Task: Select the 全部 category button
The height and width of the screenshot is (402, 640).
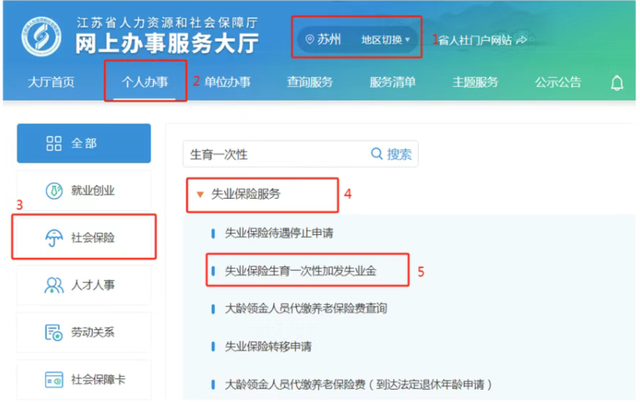Action: pyautogui.click(x=84, y=143)
